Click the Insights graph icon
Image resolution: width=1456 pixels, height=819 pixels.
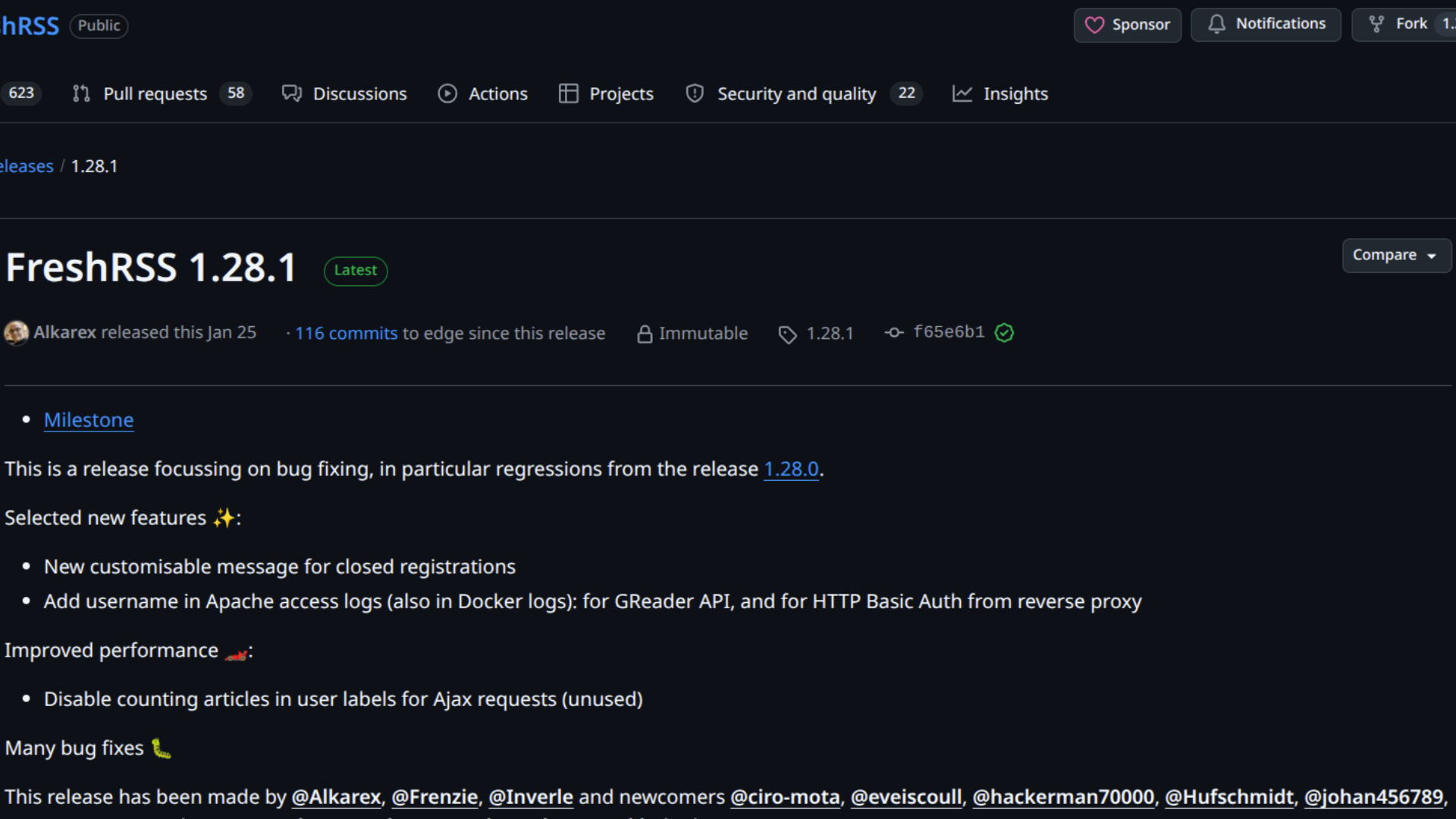(x=962, y=93)
